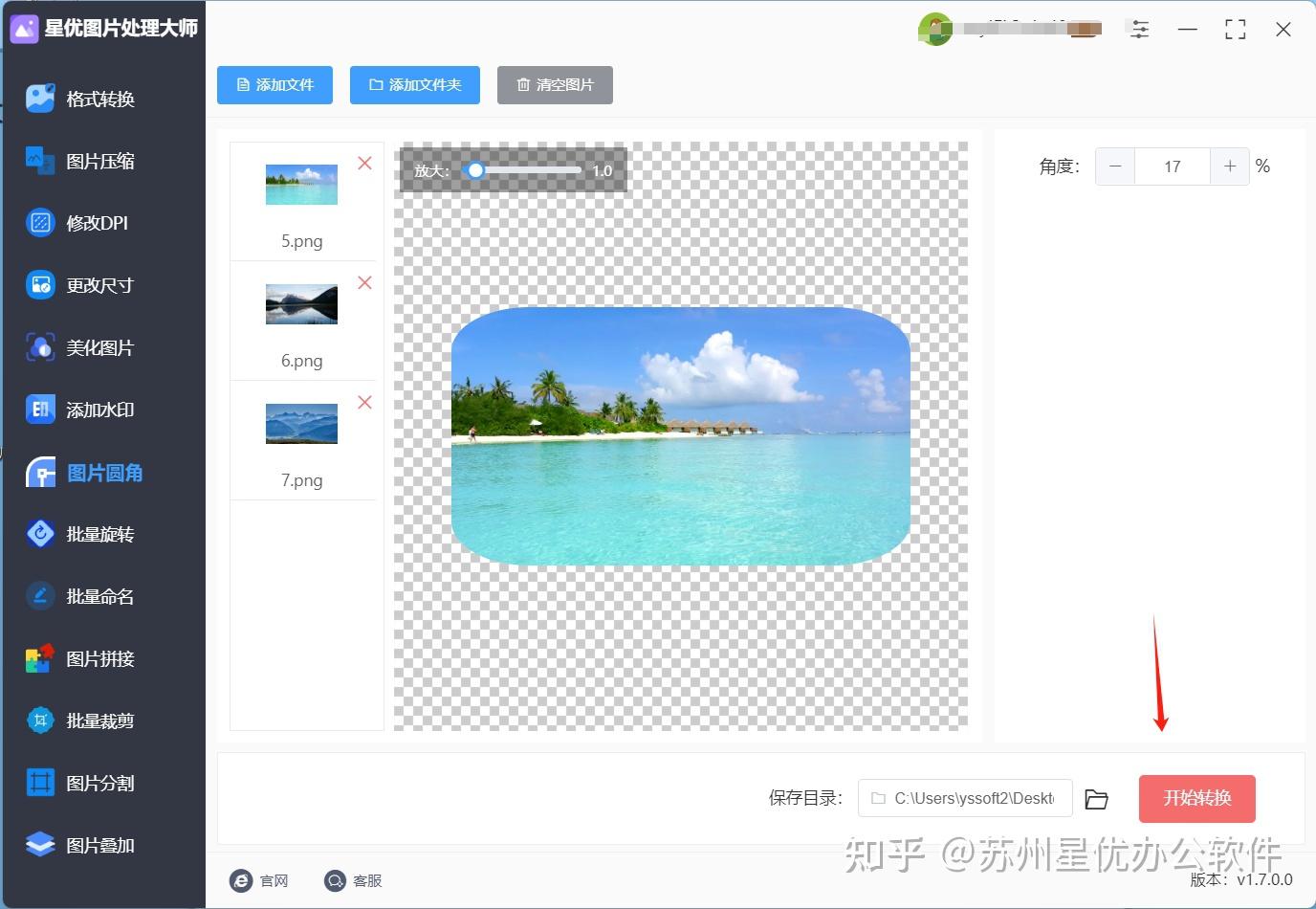Click the 添加文件 add file button

click(274, 85)
